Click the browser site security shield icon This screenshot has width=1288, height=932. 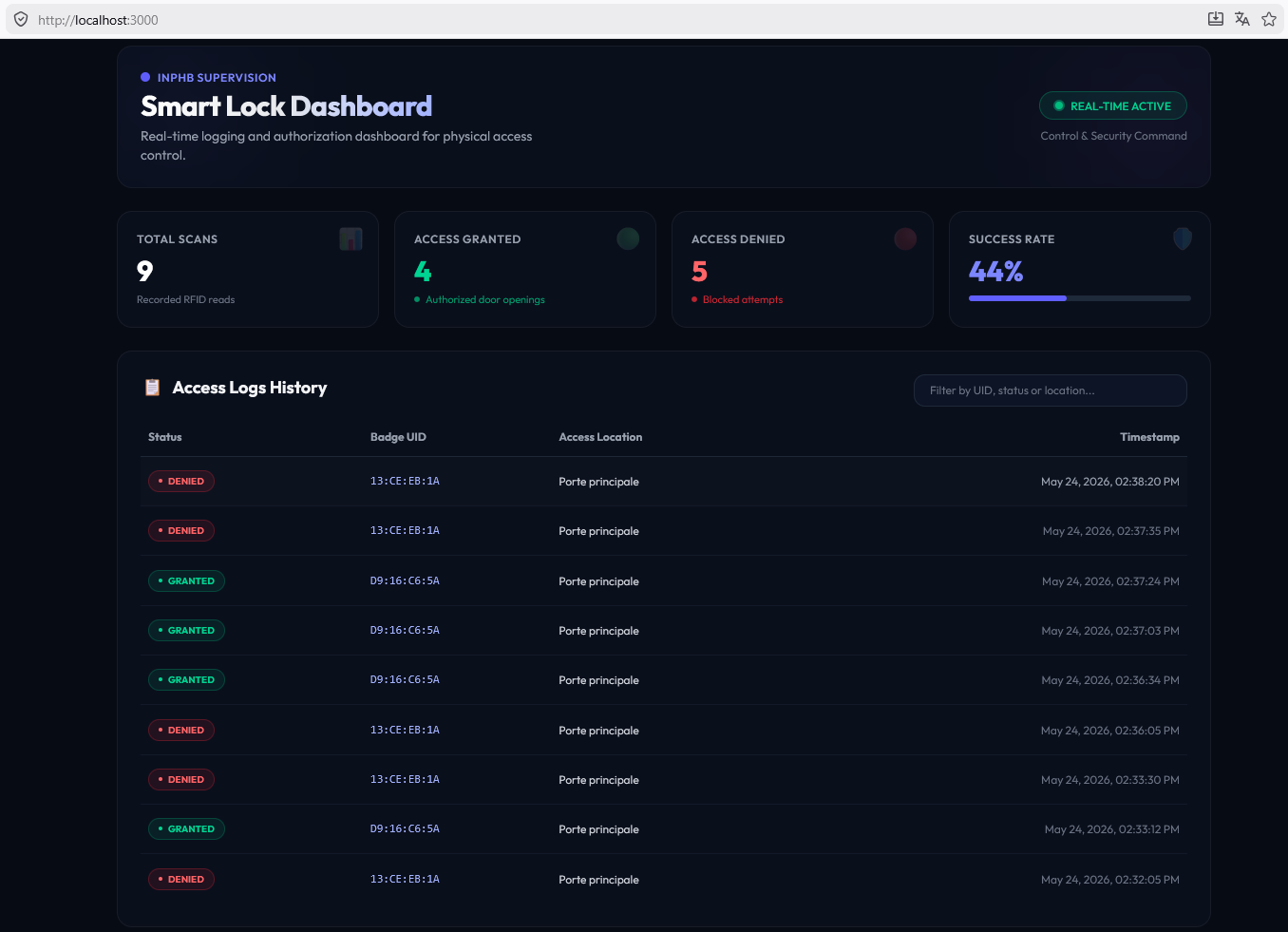21,19
